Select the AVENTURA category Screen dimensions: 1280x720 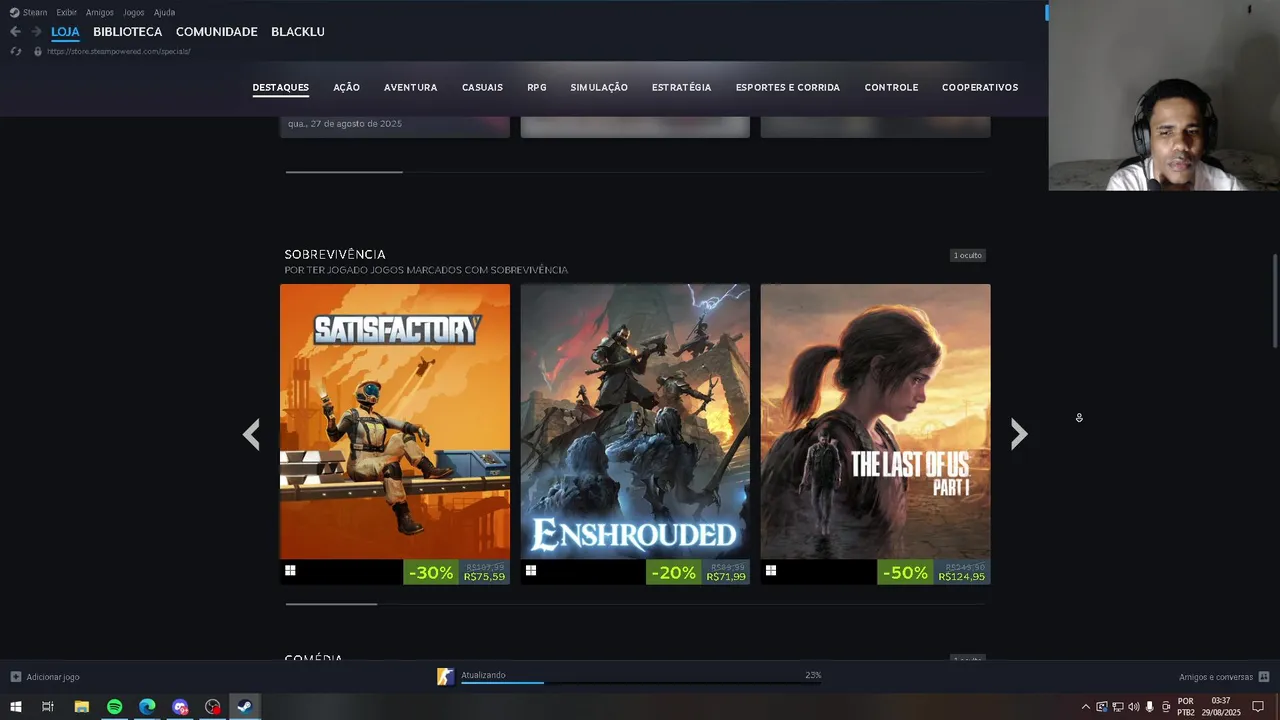click(410, 88)
